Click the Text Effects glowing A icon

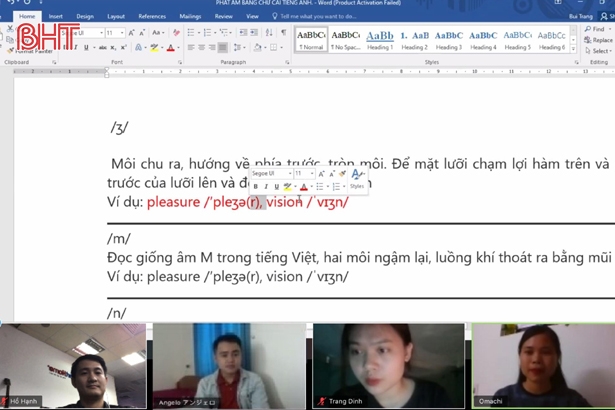tap(138, 47)
